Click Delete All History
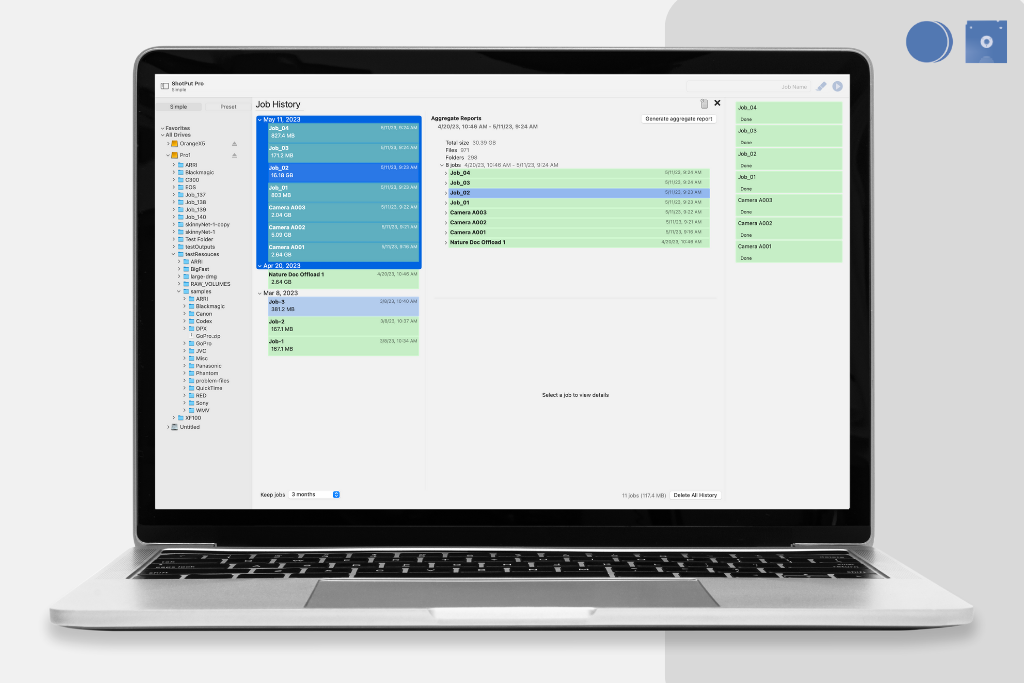Screen dimensions: 1024x683 point(695,494)
